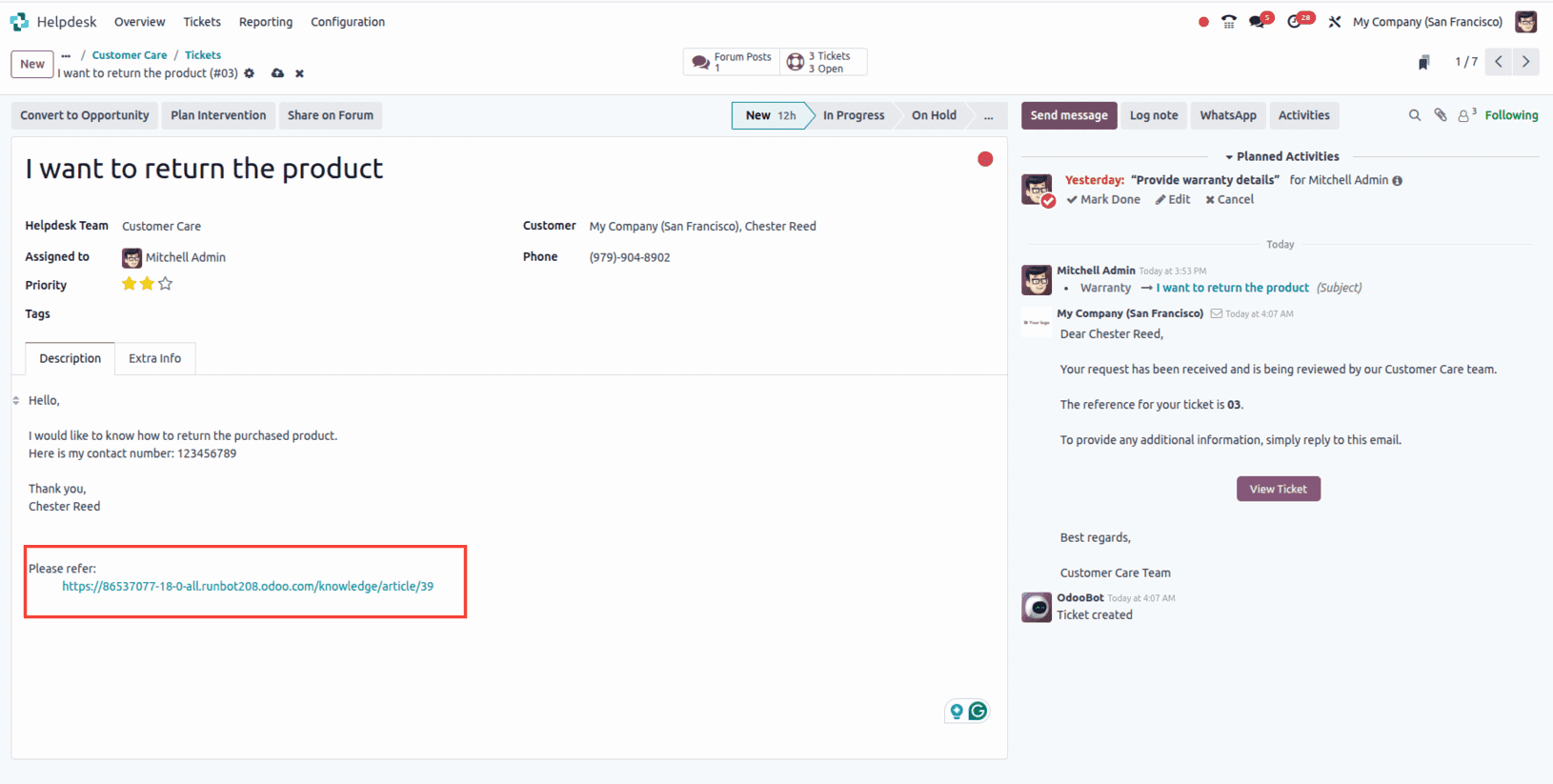Click the drag handle beside Hello

pos(16,401)
